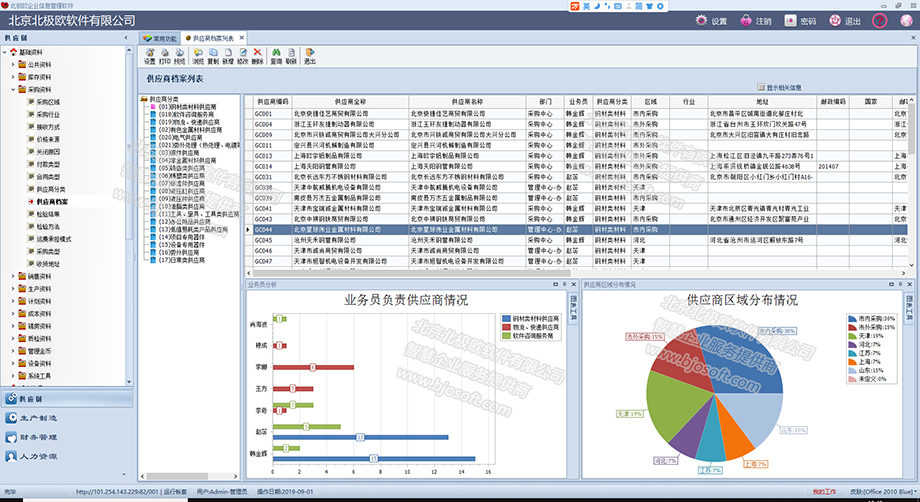Click the 注销 (Log off) lock icon
This screenshot has height=502, width=920.
746,20
